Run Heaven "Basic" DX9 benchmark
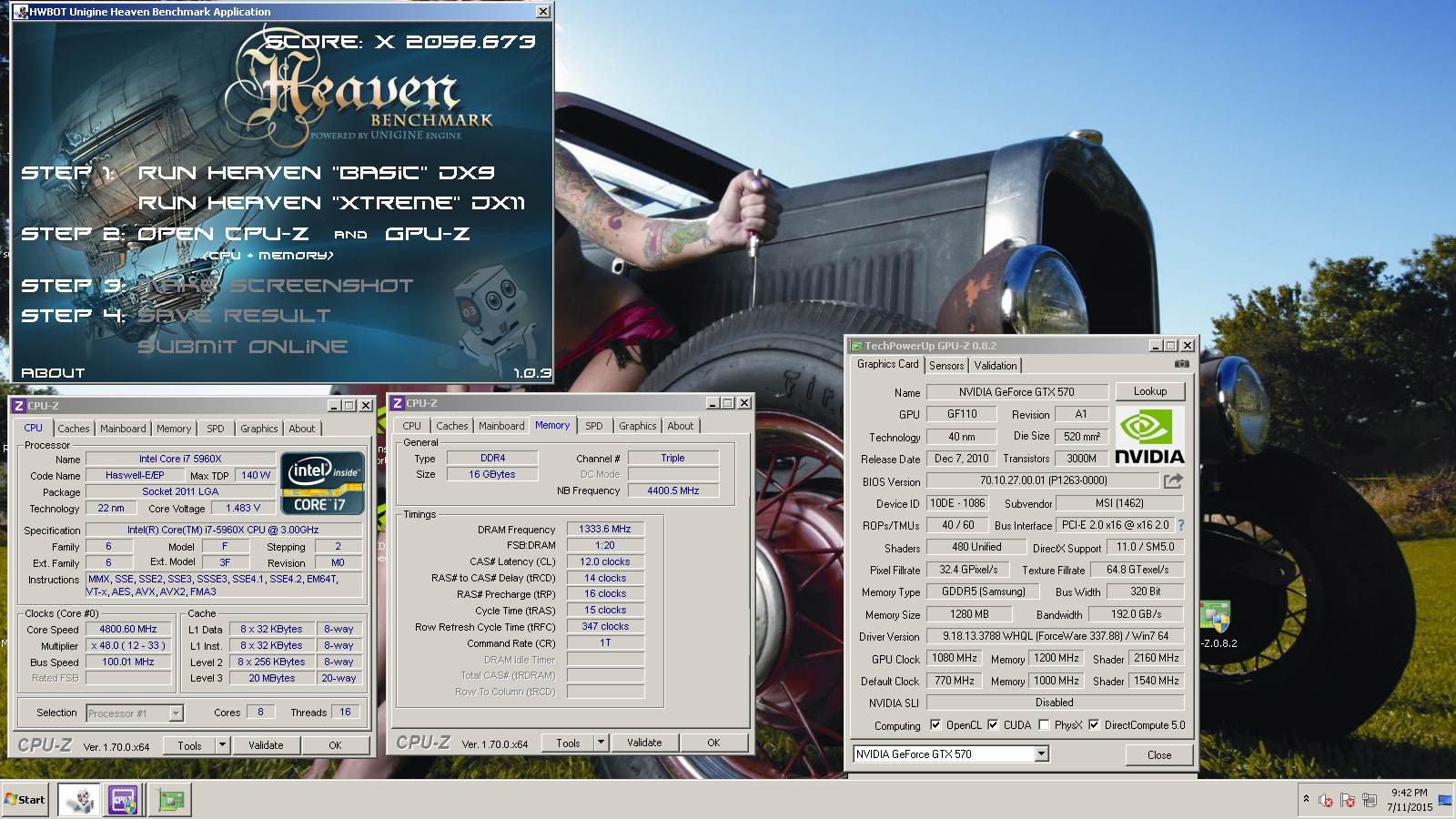The height and width of the screenshot is (819, 1456). tap(316, 173)
